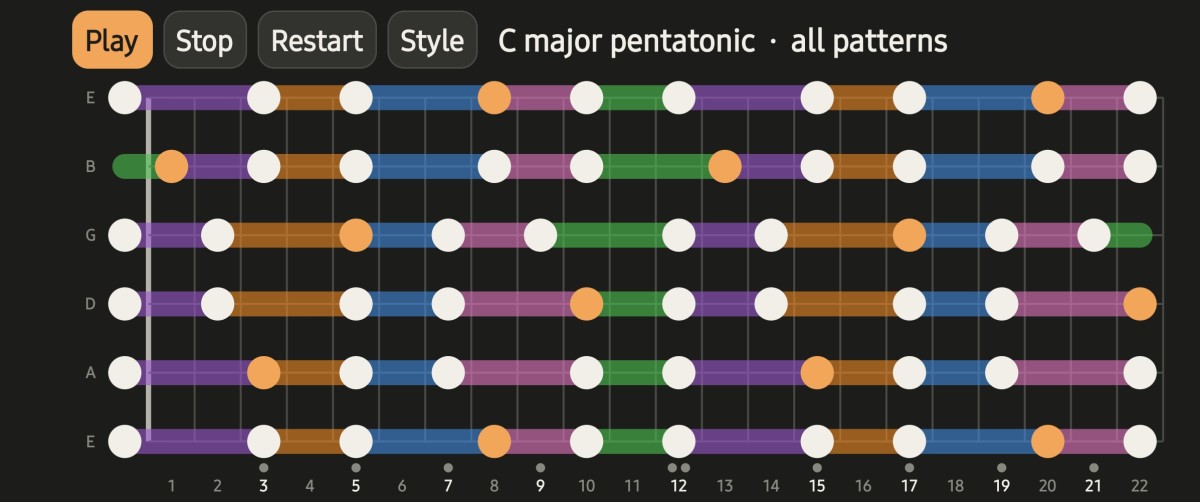Click the white note at A string fret 5
The width and height of the screenshot is (1200, 502).
pyautogui.click(x=355, y=372)
